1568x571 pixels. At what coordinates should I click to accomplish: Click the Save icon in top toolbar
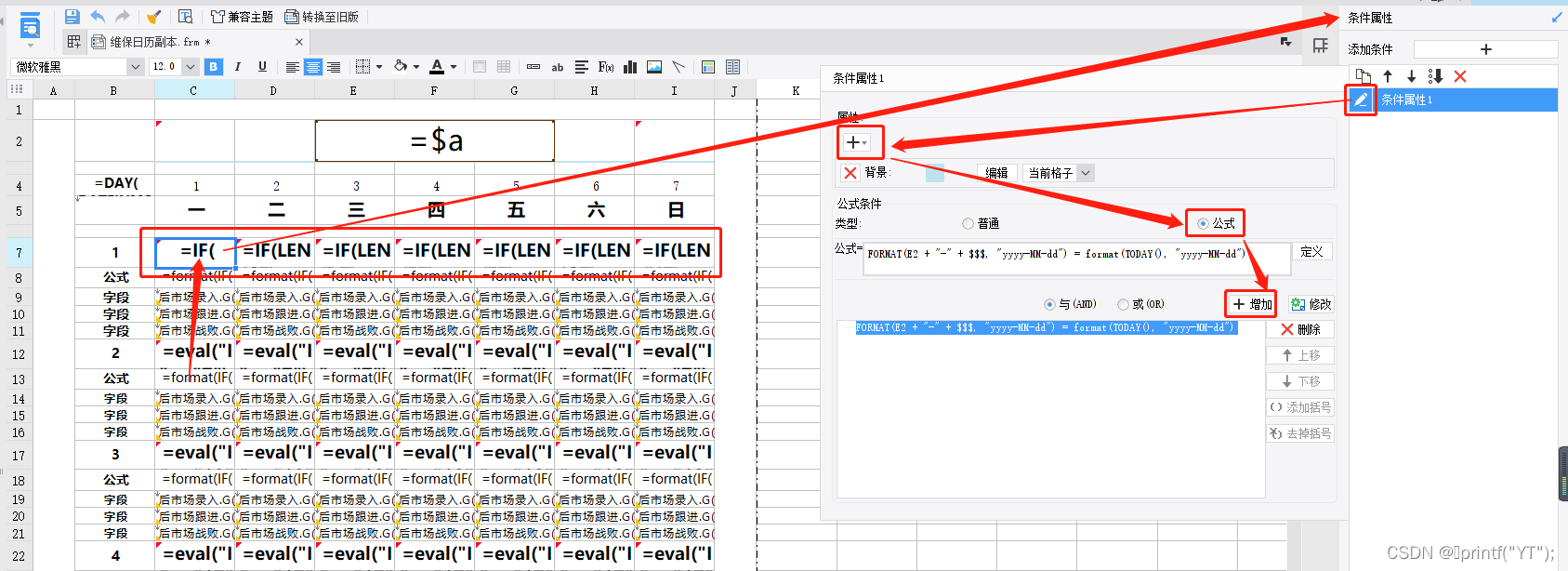72,17
